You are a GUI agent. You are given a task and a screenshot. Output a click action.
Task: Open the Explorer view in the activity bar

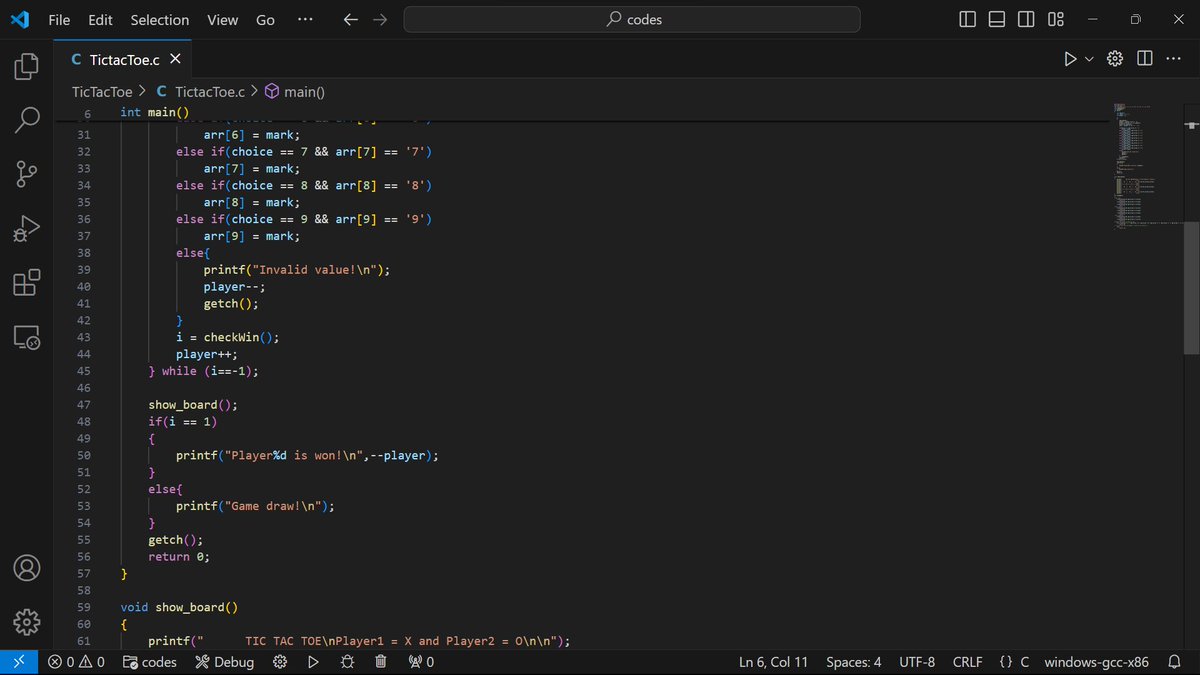[x=27, y=67]
